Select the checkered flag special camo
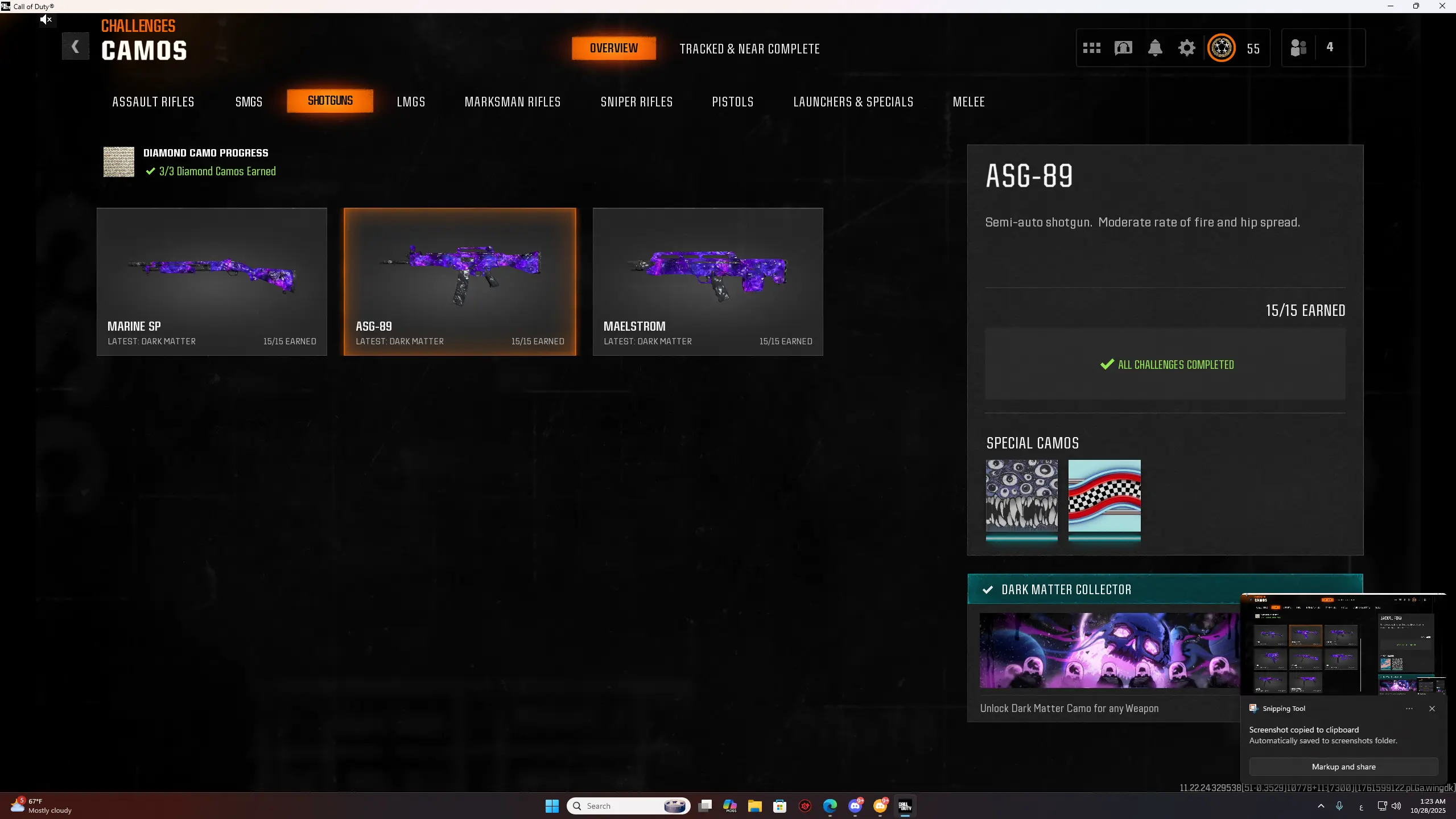Image resolution: width=1456 pixels, height=819 pixels. click(1104, 496)
